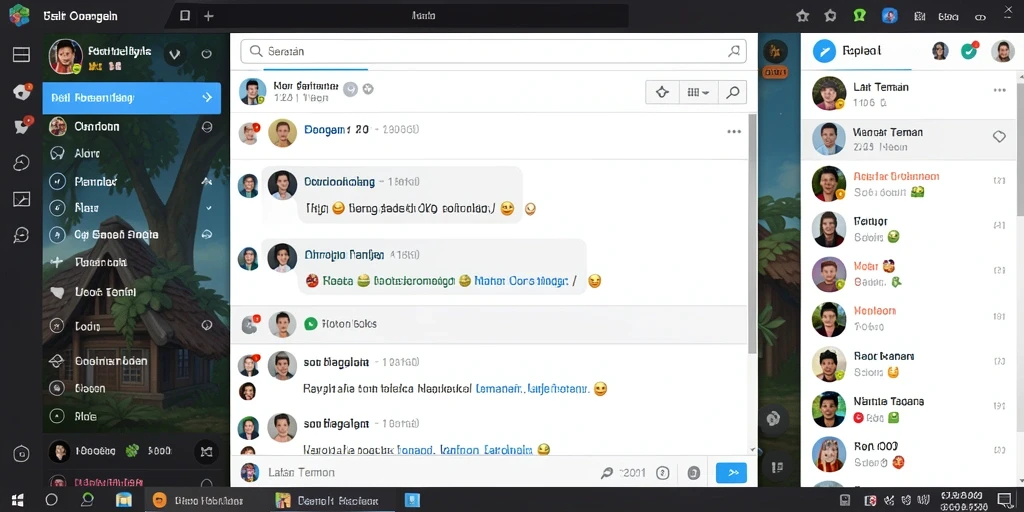Open the profile avatar in sidebar header
1024x512 pixels.
click(x=66, y=56)
